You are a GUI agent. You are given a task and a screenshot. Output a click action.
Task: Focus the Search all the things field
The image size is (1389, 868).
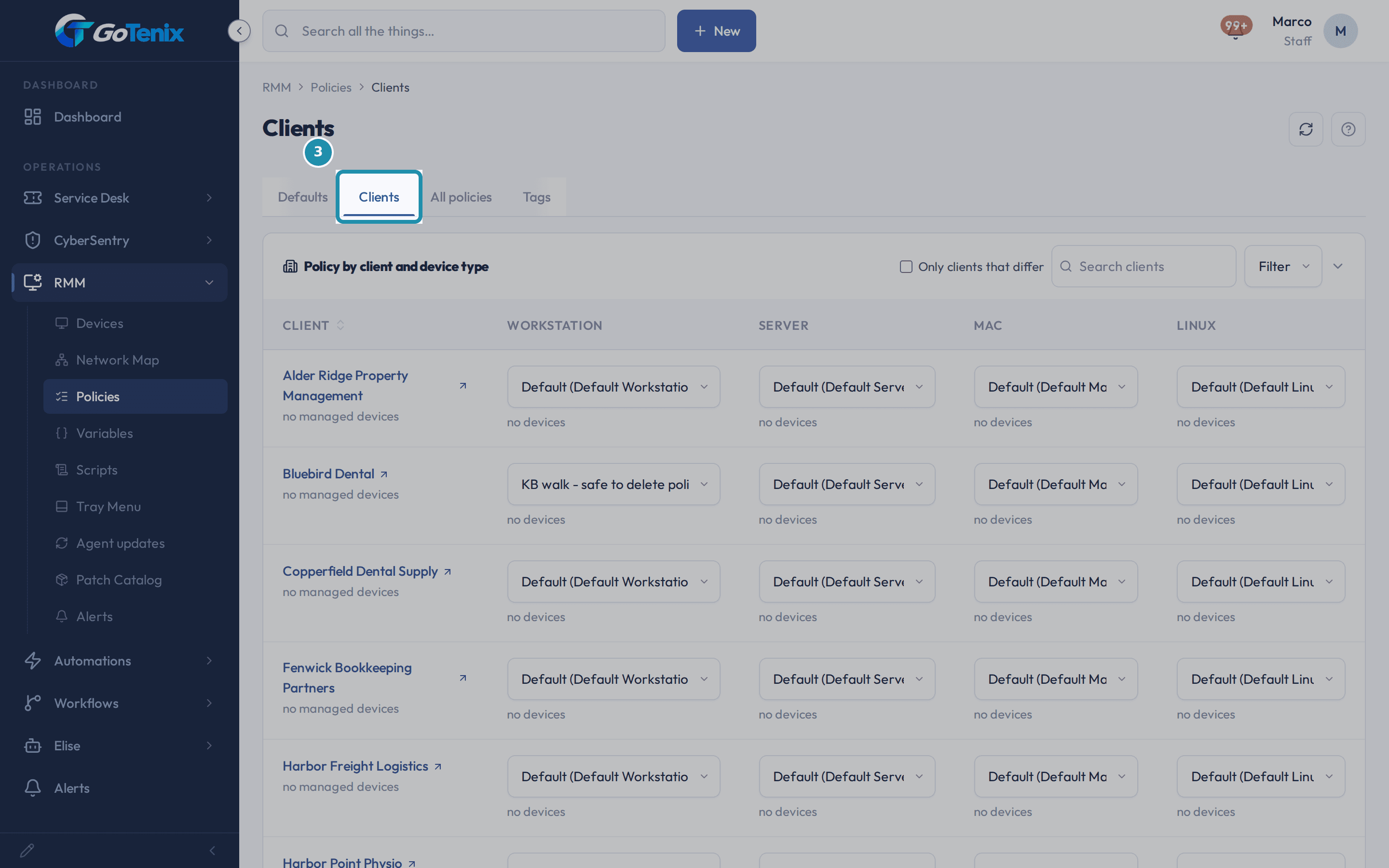click(x=464, y=31)
